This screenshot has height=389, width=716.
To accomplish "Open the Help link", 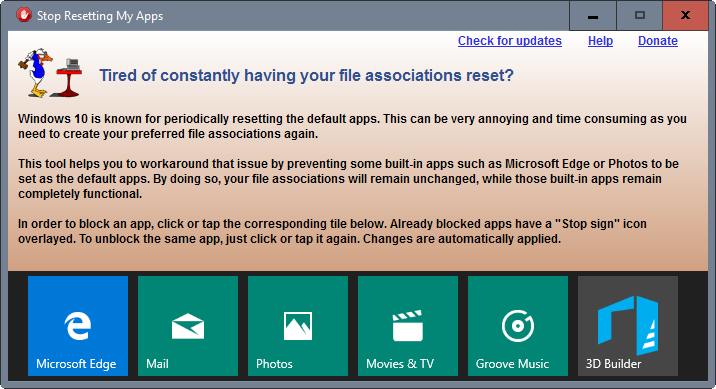I will [x=600, y=41].
